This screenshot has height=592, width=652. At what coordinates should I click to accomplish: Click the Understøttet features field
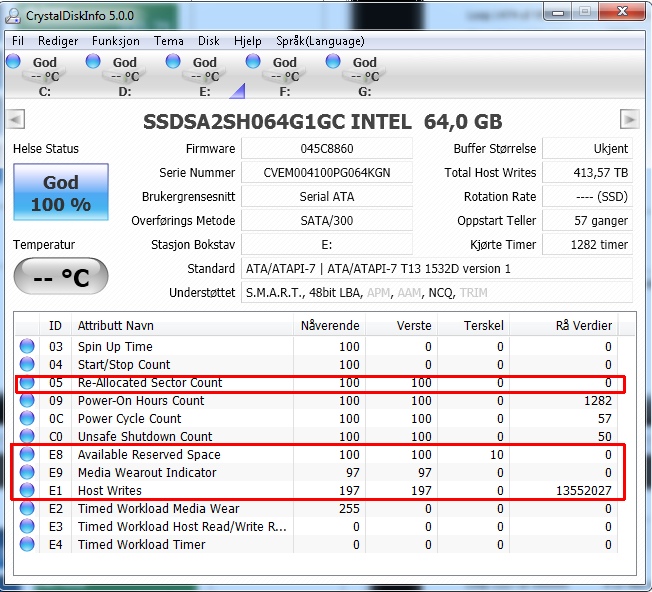point(437,293)
